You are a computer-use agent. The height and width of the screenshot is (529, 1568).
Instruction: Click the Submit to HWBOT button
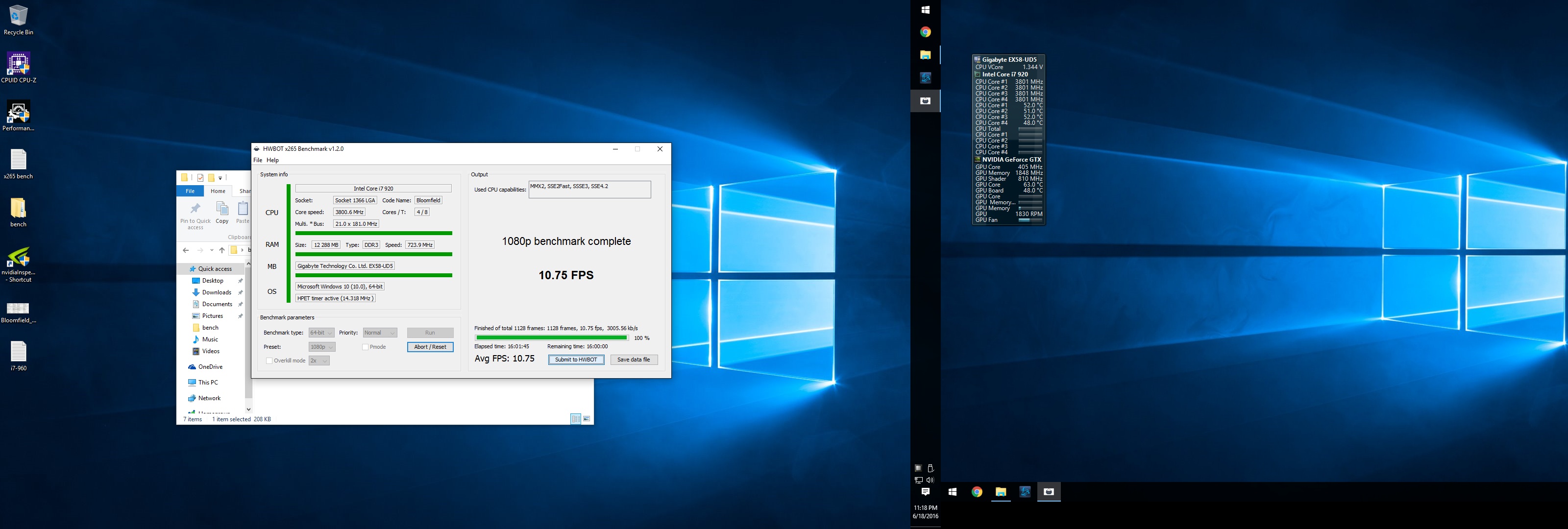(576, 360)
